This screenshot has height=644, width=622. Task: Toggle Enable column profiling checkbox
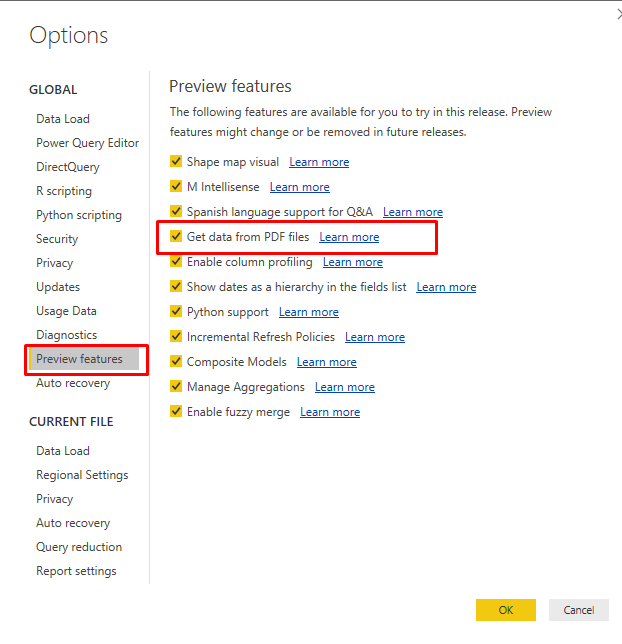coord(176,262)
